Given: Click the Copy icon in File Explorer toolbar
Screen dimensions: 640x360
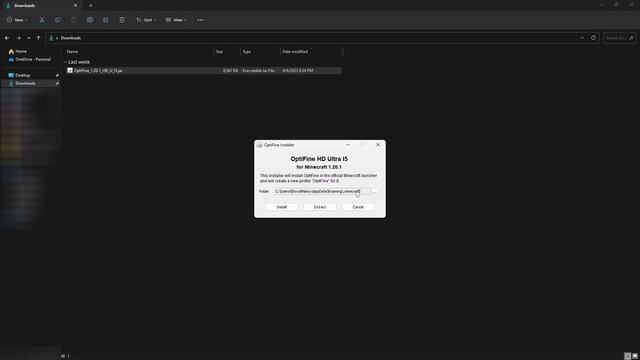Looking at the screenshot, I should point(58,20).
